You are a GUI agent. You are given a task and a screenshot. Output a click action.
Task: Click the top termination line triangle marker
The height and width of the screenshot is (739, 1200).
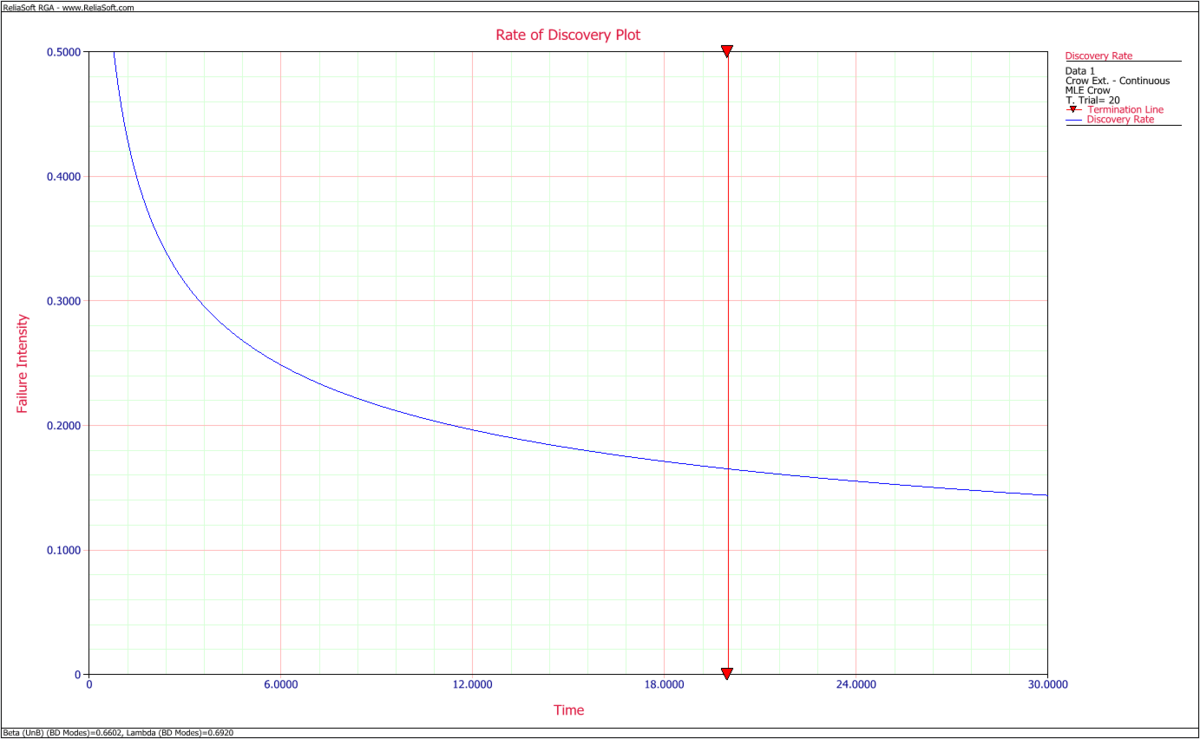[727, 50]
